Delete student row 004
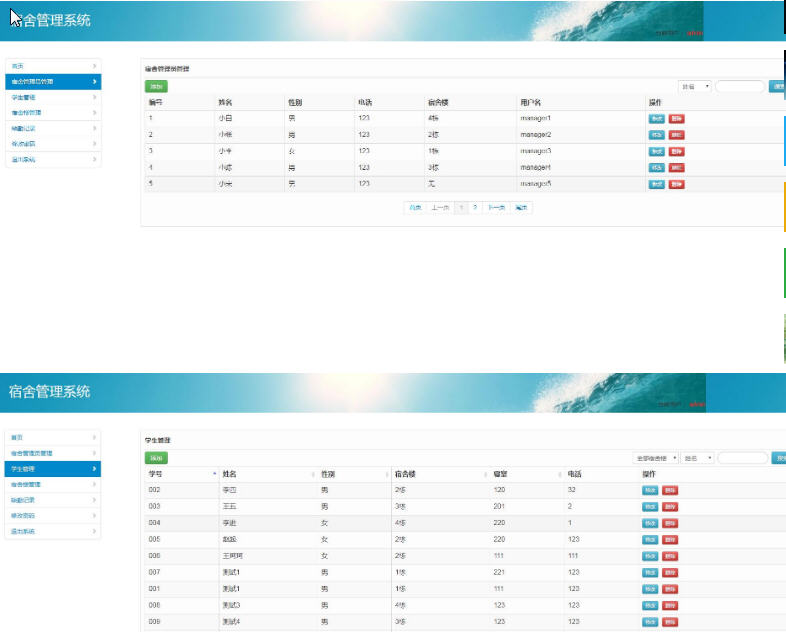This screenshot has height=632, width=786. [670, 523]
